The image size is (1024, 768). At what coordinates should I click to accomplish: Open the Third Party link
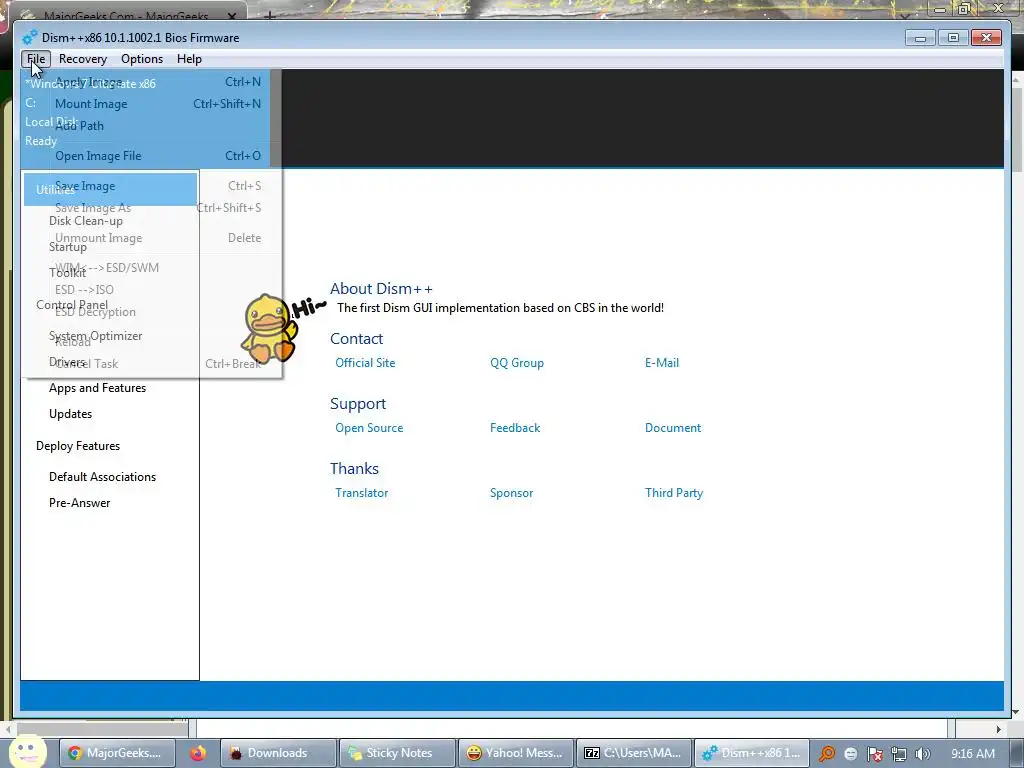click(674, 493)
